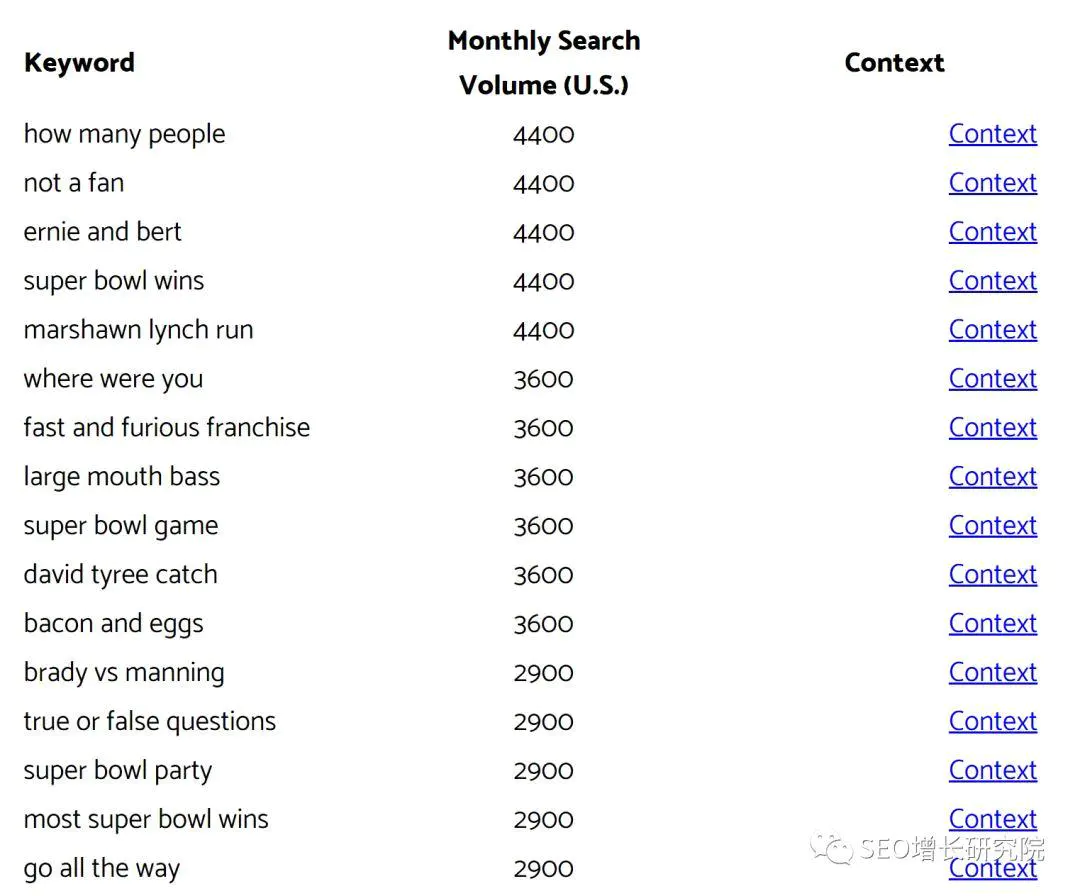Open Context link for "super bowl party"
The width and height of the screenshot is (1080, 896).
point(993,769)
